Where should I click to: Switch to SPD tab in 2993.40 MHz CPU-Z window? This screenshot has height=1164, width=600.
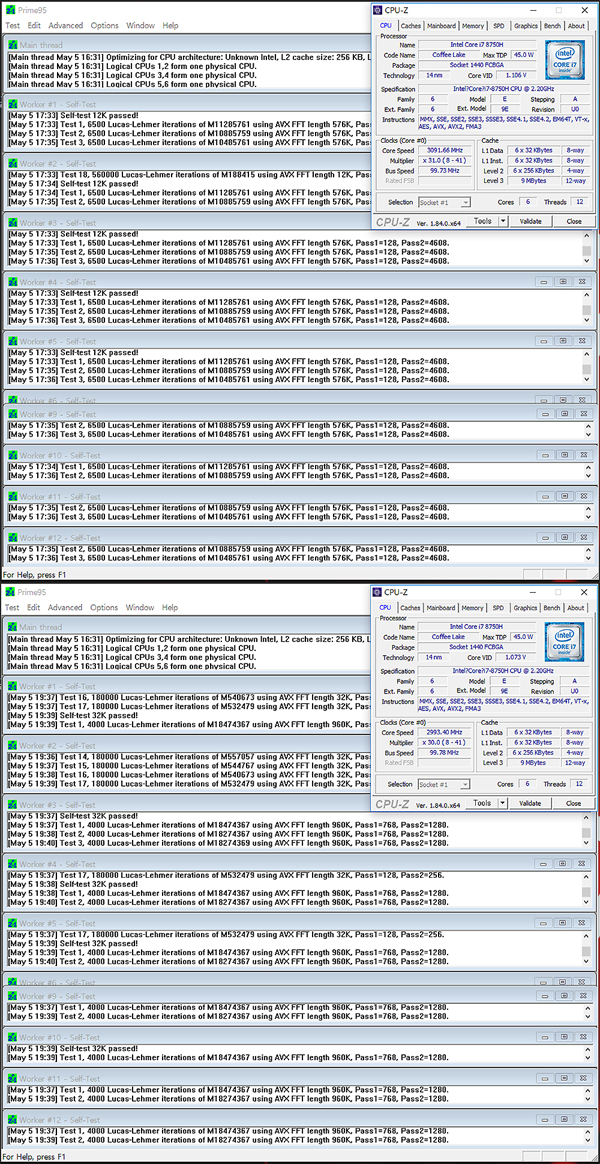click(498, 607)
